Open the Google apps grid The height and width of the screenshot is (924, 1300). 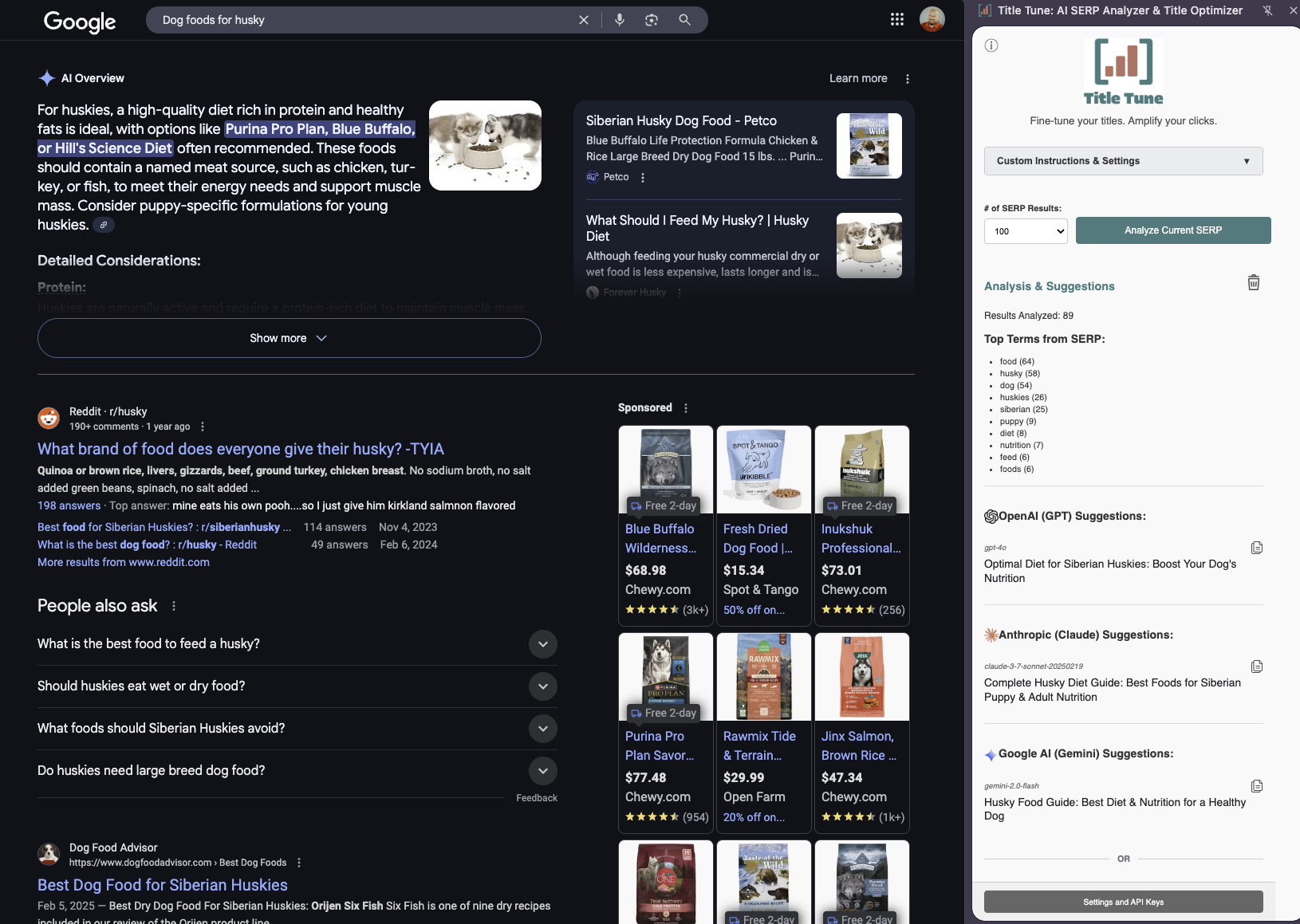click(897, 19)
